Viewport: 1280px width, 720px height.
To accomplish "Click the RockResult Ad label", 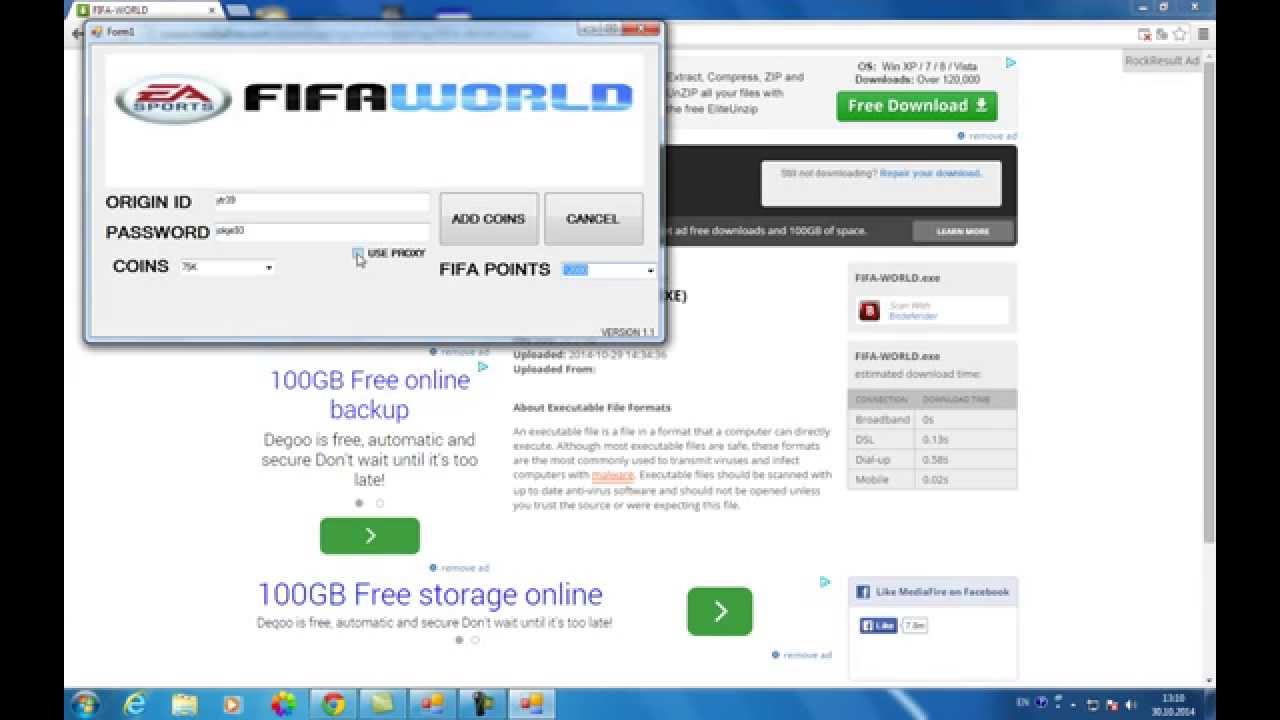I will click(x=1161, y=61).
